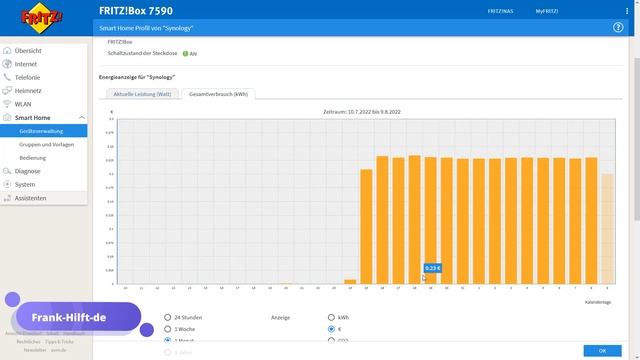Click the Telefonie phone icon

coord(7,77)
